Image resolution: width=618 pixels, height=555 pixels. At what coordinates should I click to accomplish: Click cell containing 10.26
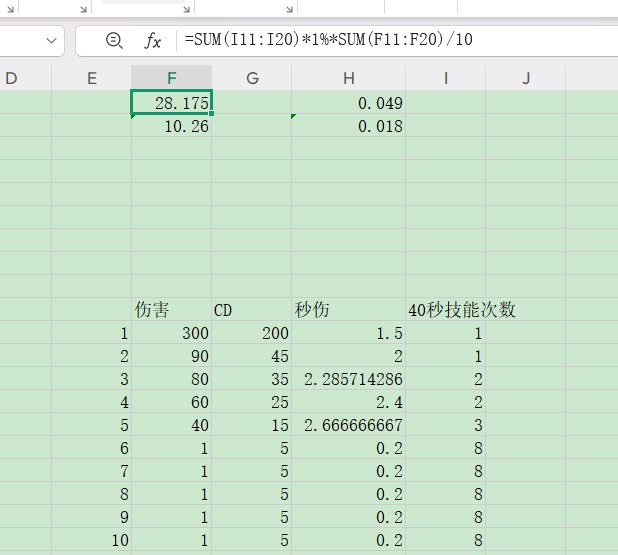[171, 126]
